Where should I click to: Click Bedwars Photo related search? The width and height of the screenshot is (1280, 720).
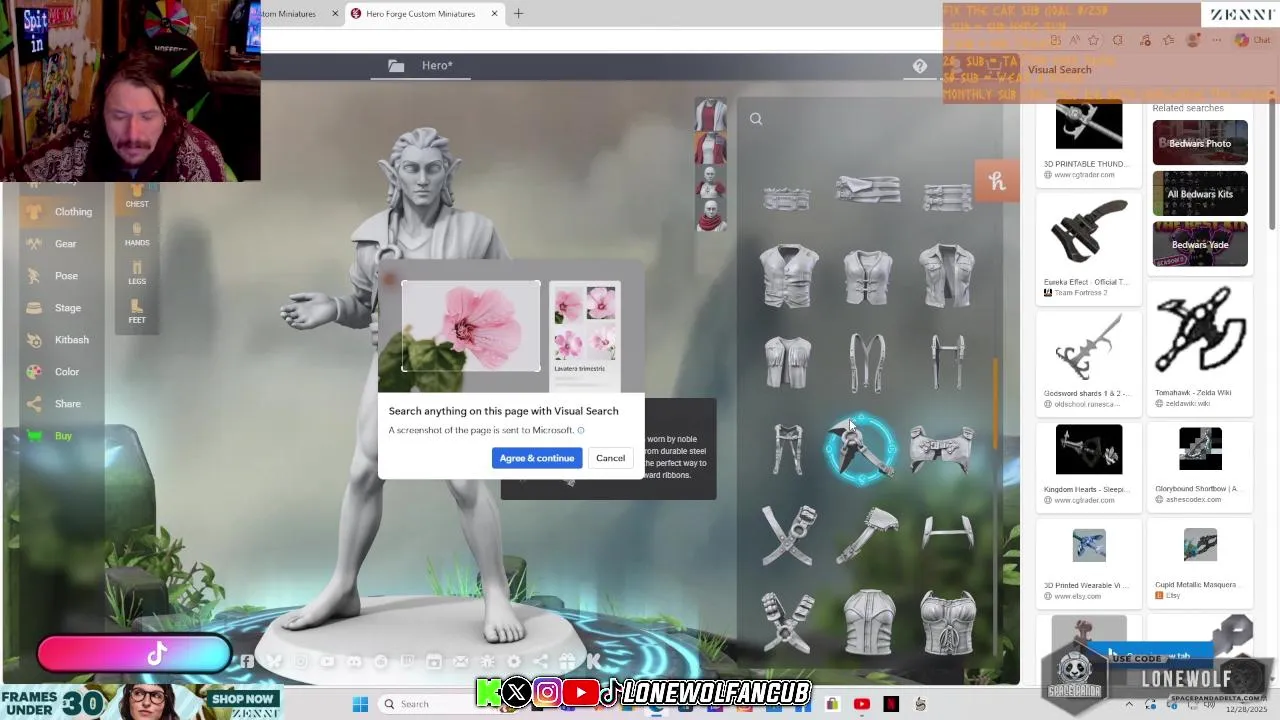pyautogui.click(x=1200, y=143)
